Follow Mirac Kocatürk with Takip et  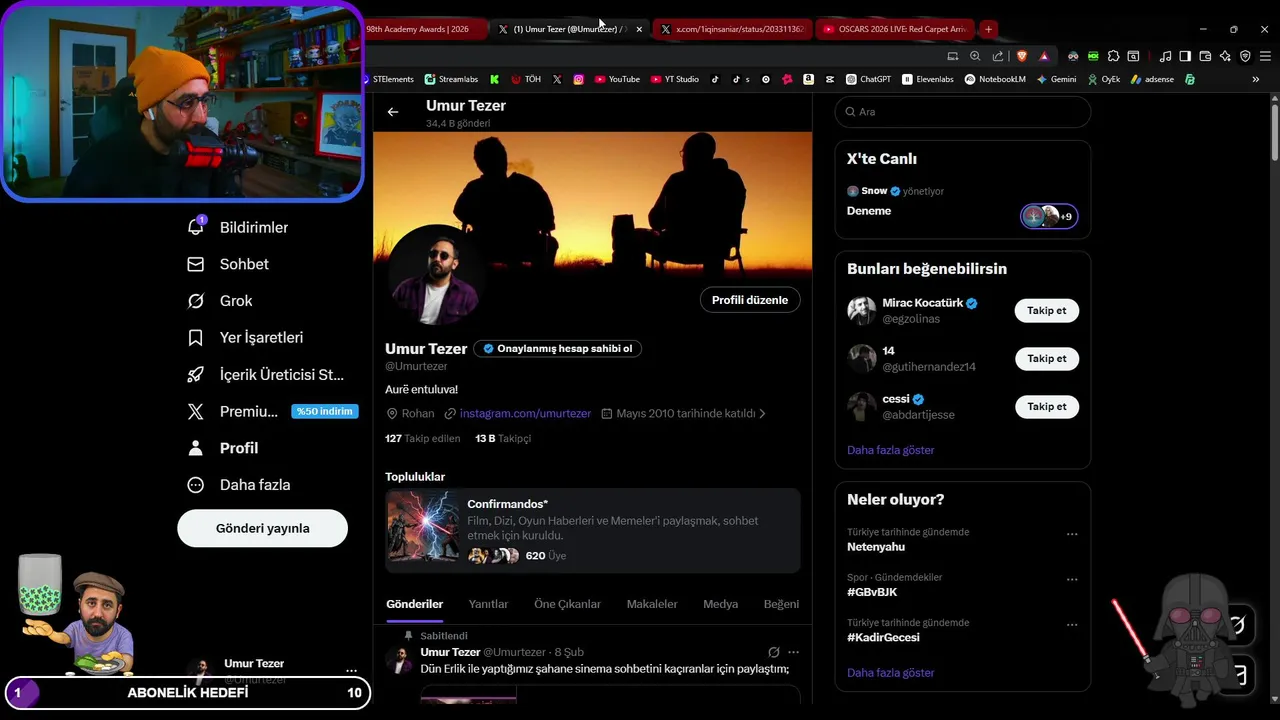click(1047, 311)
